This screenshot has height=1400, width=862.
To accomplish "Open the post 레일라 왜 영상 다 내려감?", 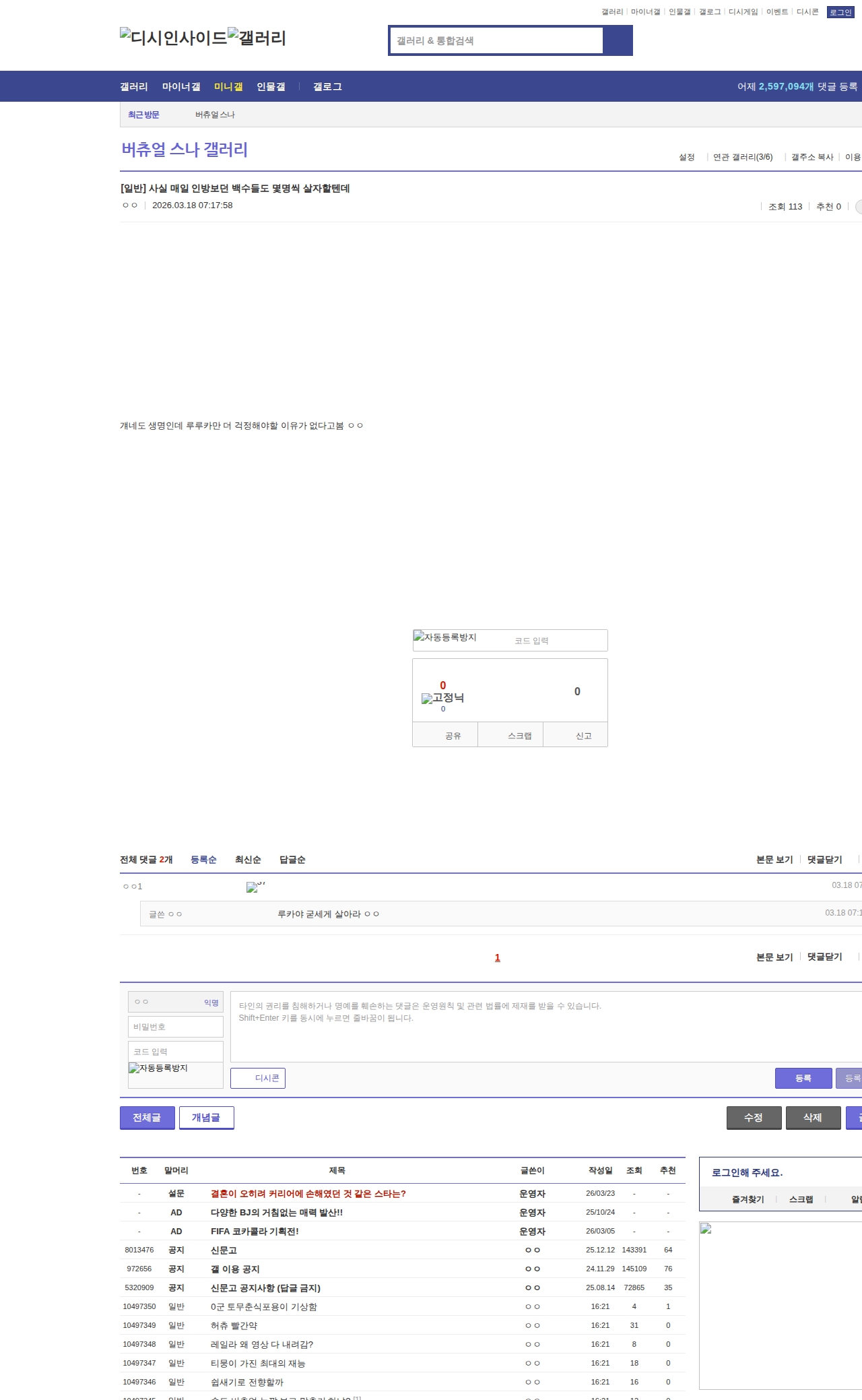I will (x=262, y=1344).
